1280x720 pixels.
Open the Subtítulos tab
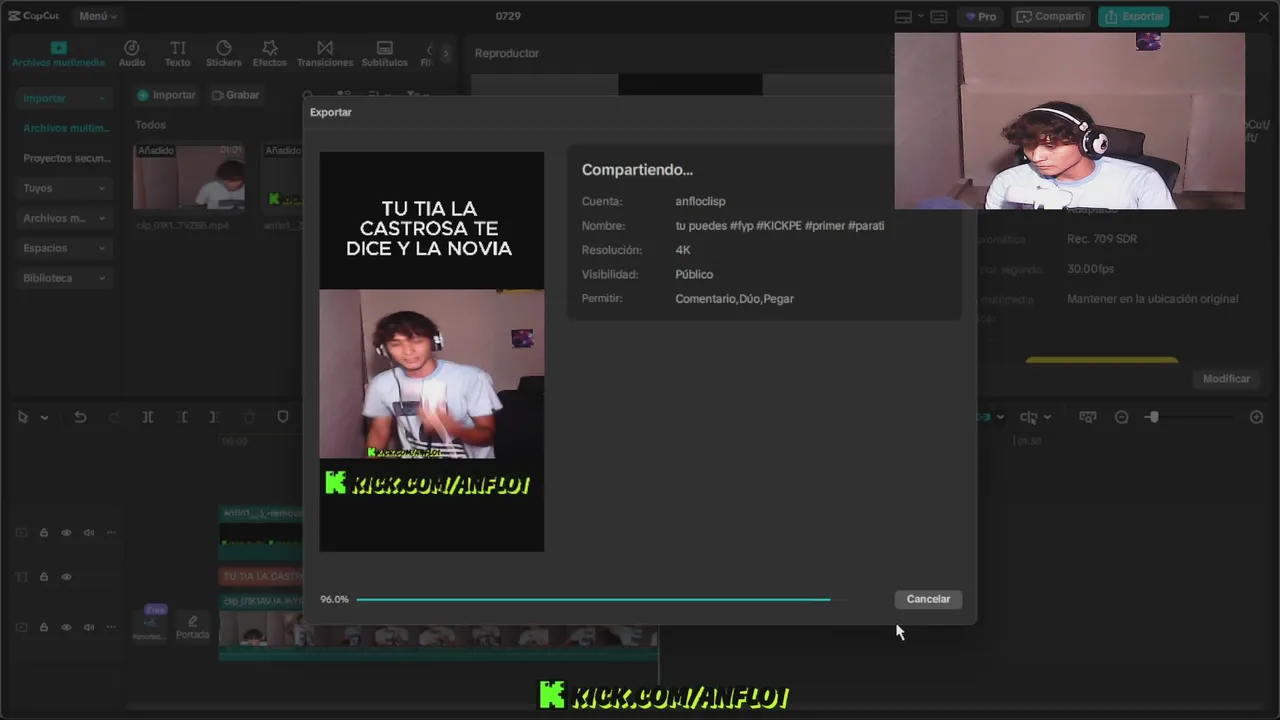tap(384, 54)
